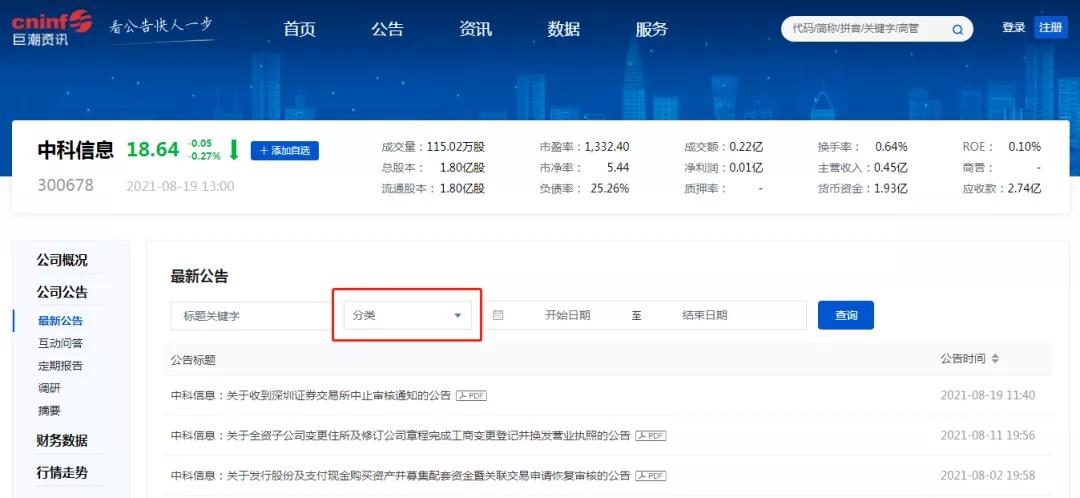This screenshot has height=498, width=1080.
Task: Click the ROE value 0.10%
Action: click(1025, 147)
